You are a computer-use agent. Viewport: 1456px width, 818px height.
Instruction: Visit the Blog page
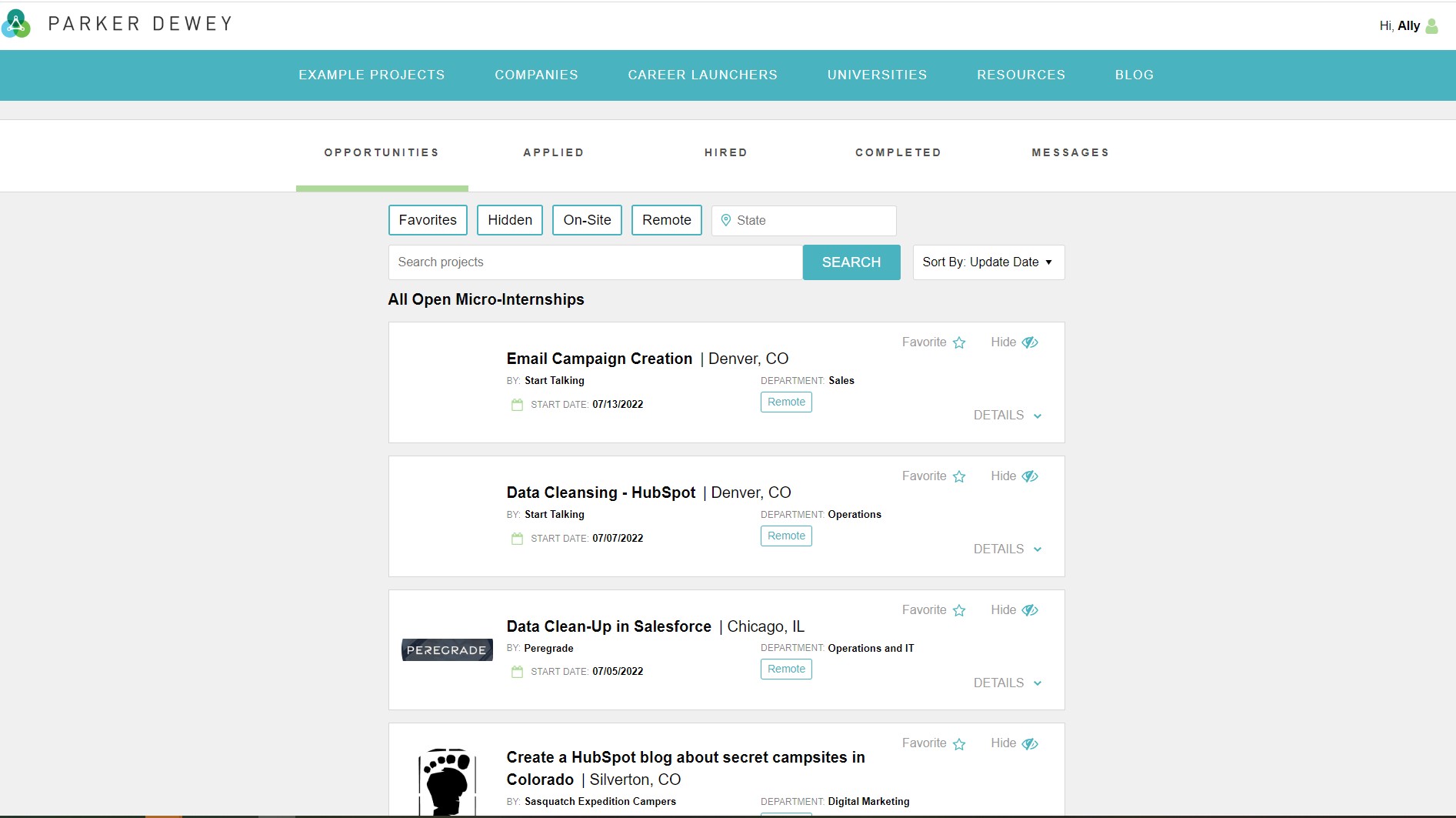1134,75
